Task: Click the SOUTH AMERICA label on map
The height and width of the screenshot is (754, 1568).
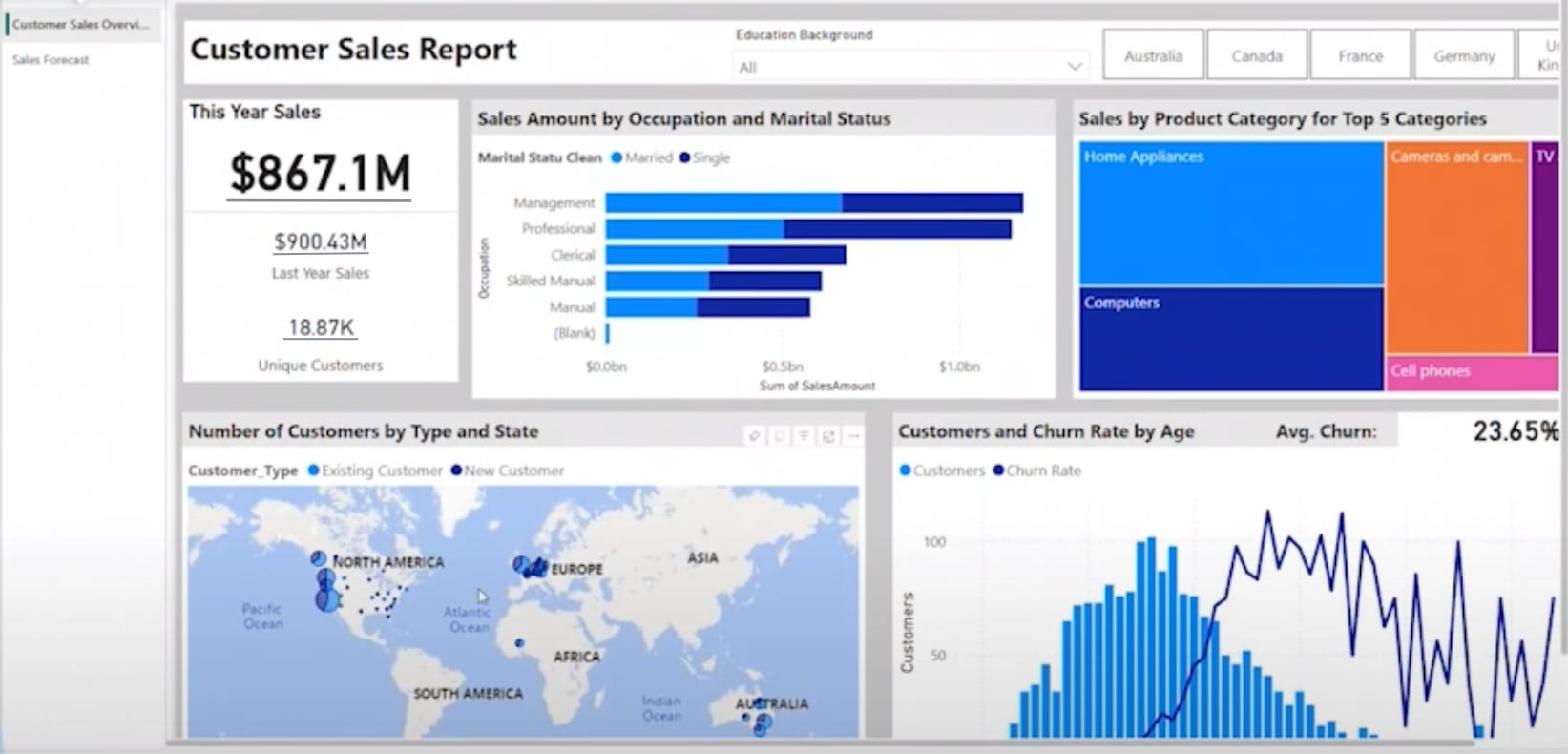Action: point(468,693)
